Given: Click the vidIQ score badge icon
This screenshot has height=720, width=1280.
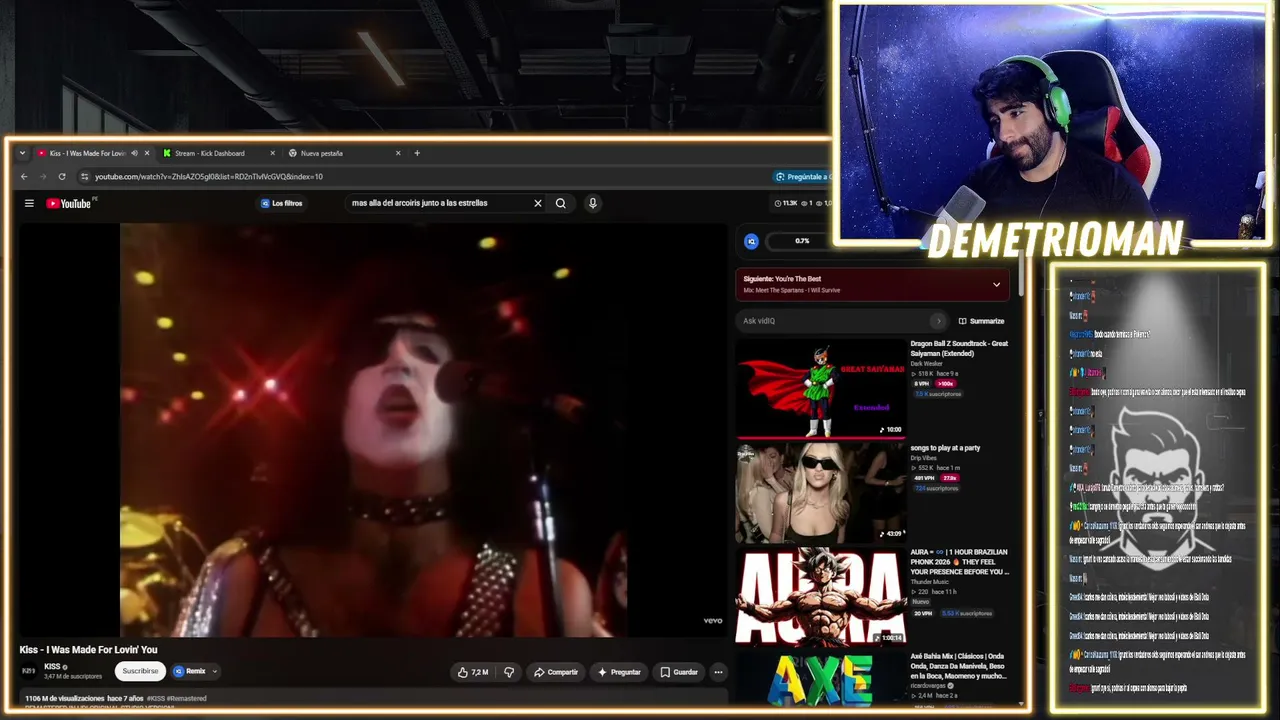Looking at the screenshot, I should point(752,241).
